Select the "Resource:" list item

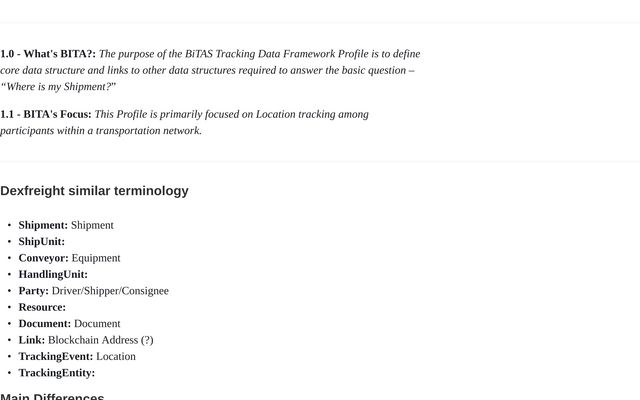42,308
